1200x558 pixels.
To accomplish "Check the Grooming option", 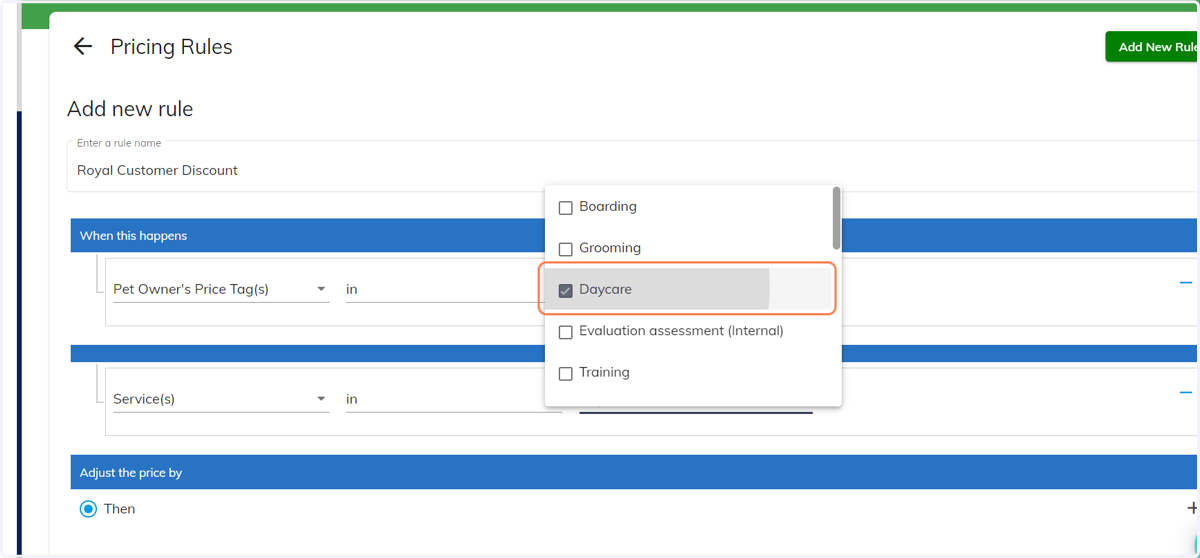I will click(565, 249).
